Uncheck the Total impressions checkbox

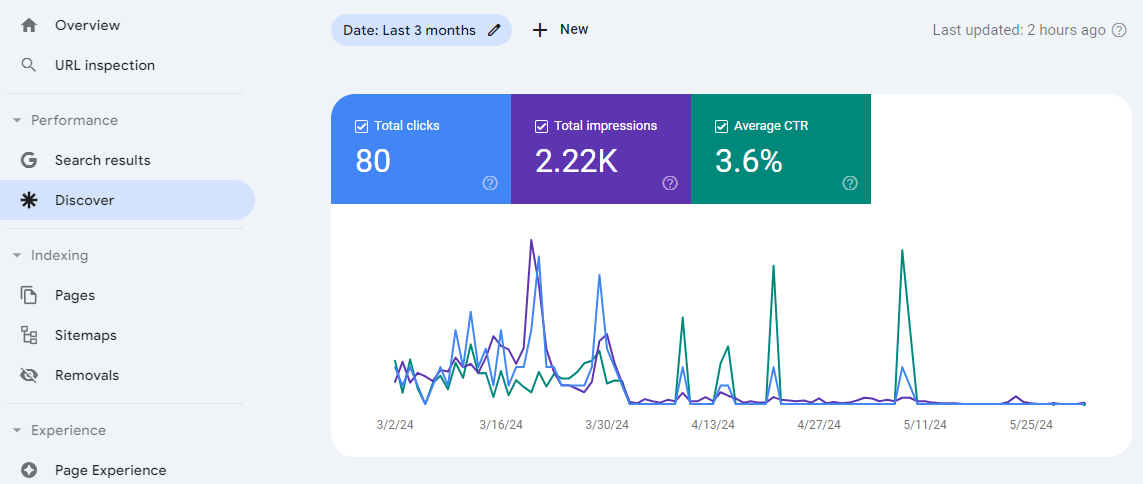click(541, 126)
